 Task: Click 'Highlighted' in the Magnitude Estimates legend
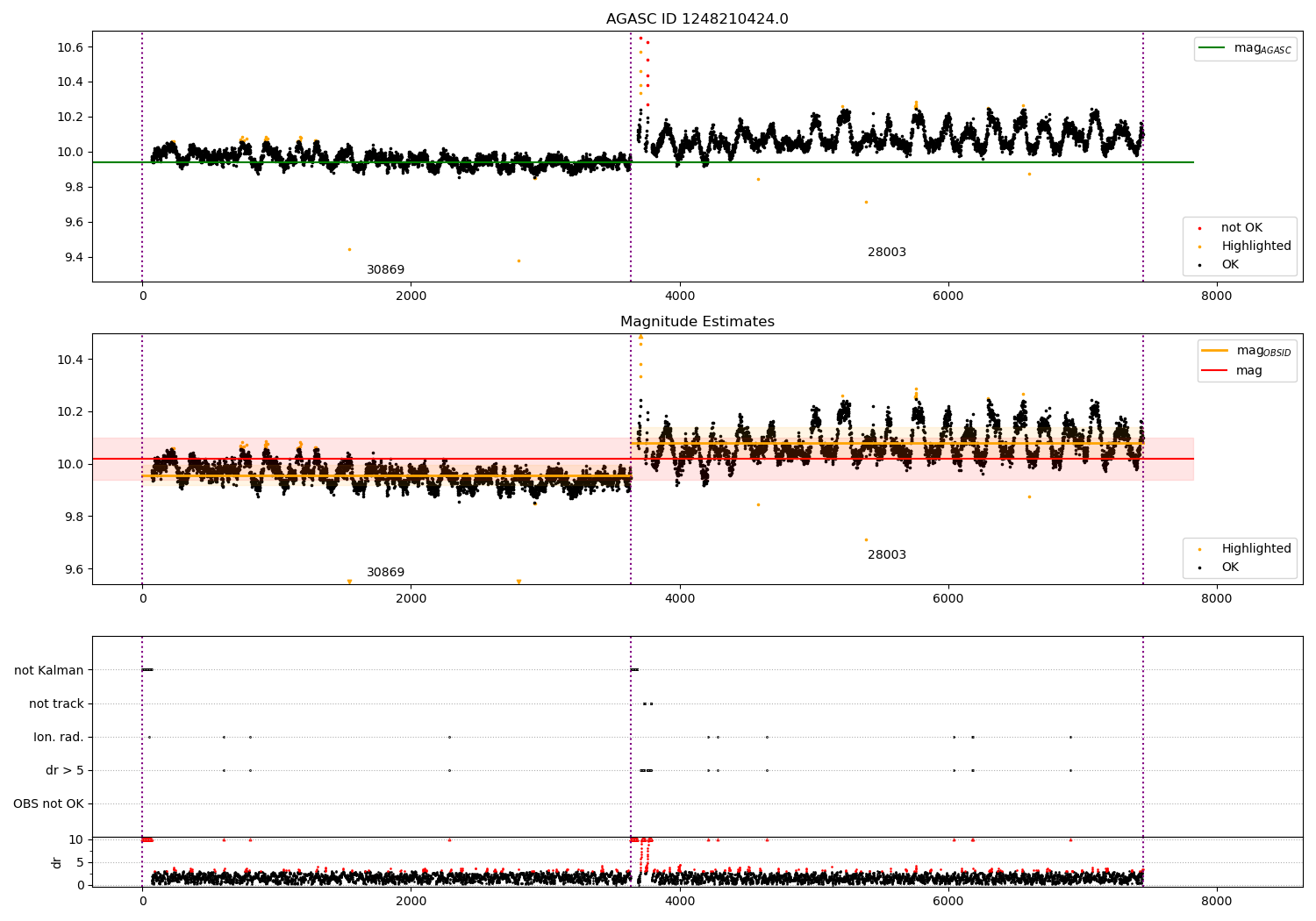[x=1256, y=549]
